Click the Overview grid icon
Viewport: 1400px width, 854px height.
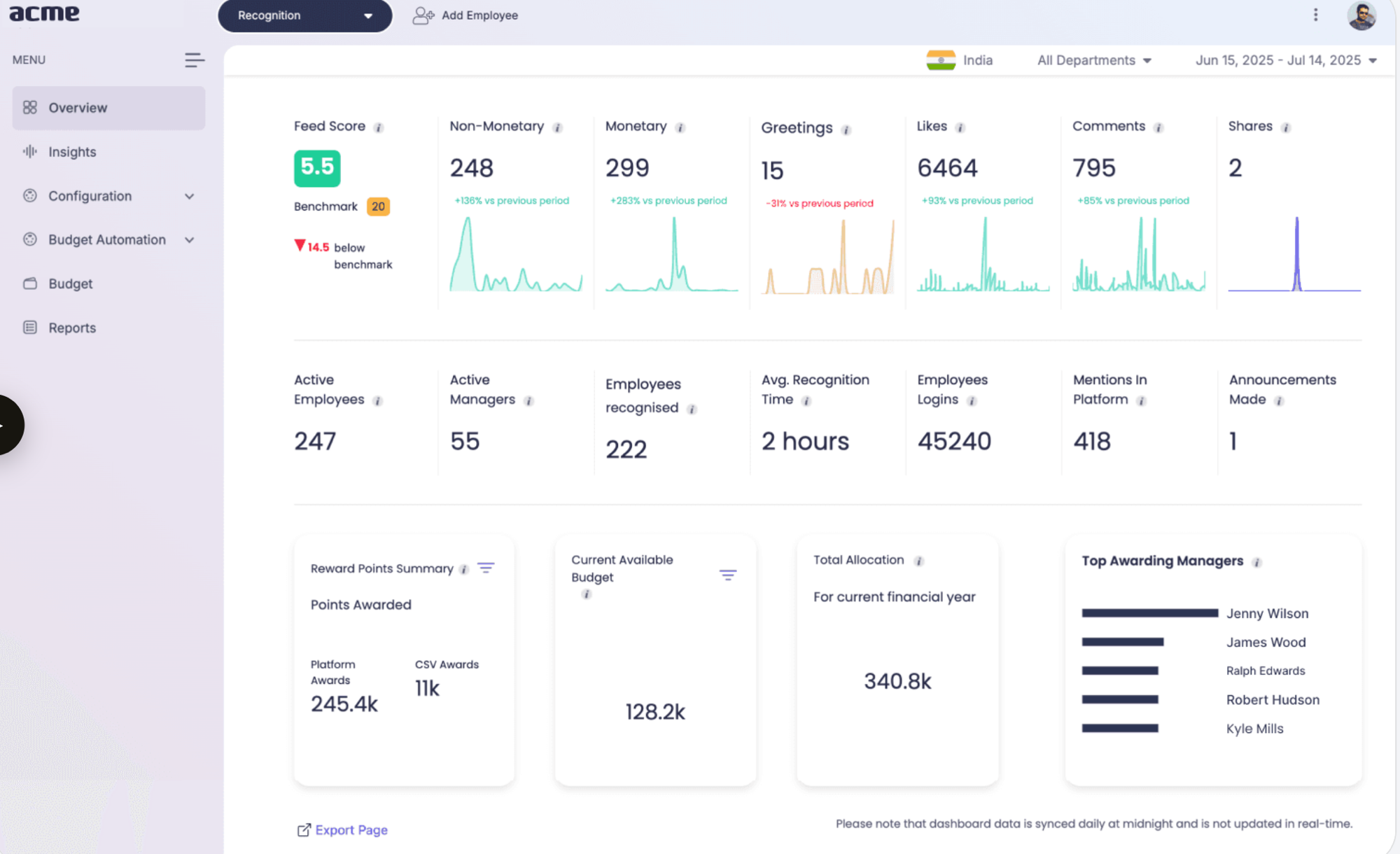pyautogui.click(x=29, y=107)
